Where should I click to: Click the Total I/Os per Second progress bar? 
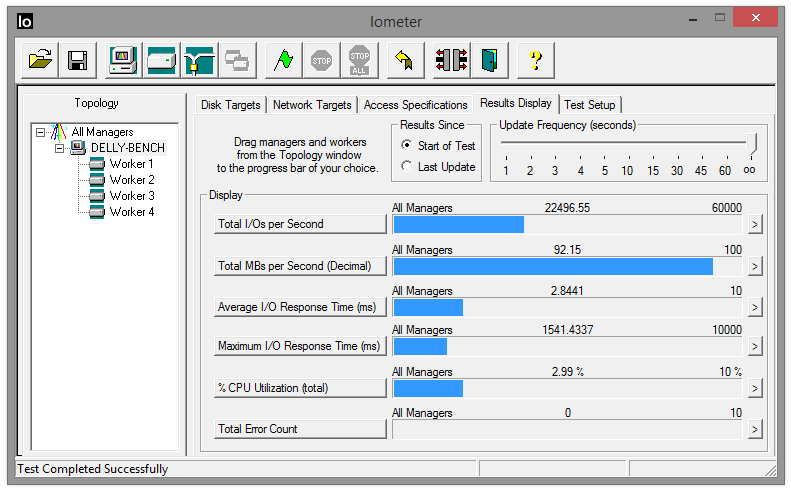point(568,225)
